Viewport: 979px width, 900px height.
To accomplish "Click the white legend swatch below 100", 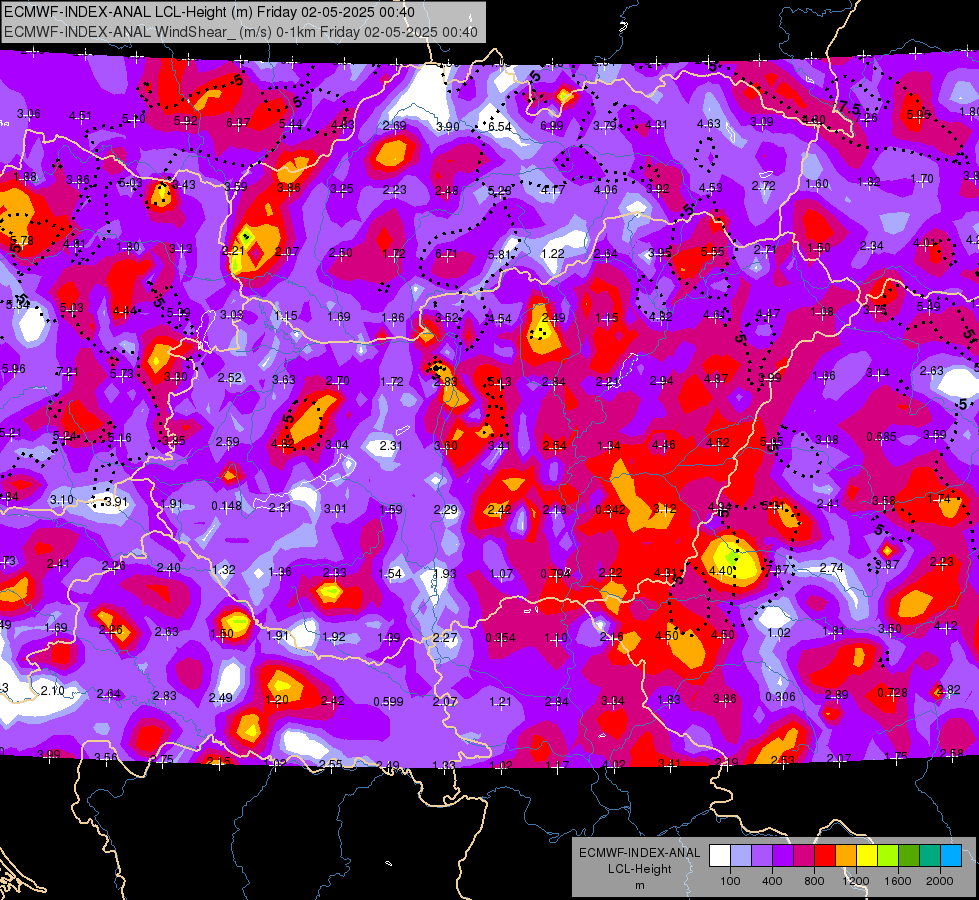I will click(x=719, y=855).
